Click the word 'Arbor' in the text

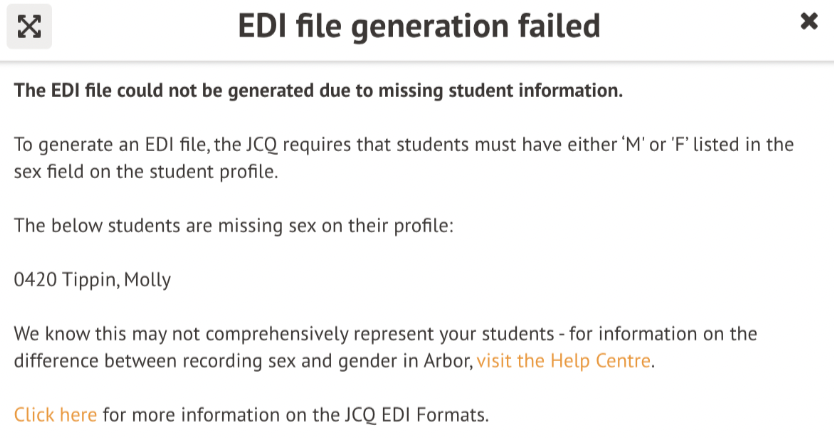click(447, 361)
